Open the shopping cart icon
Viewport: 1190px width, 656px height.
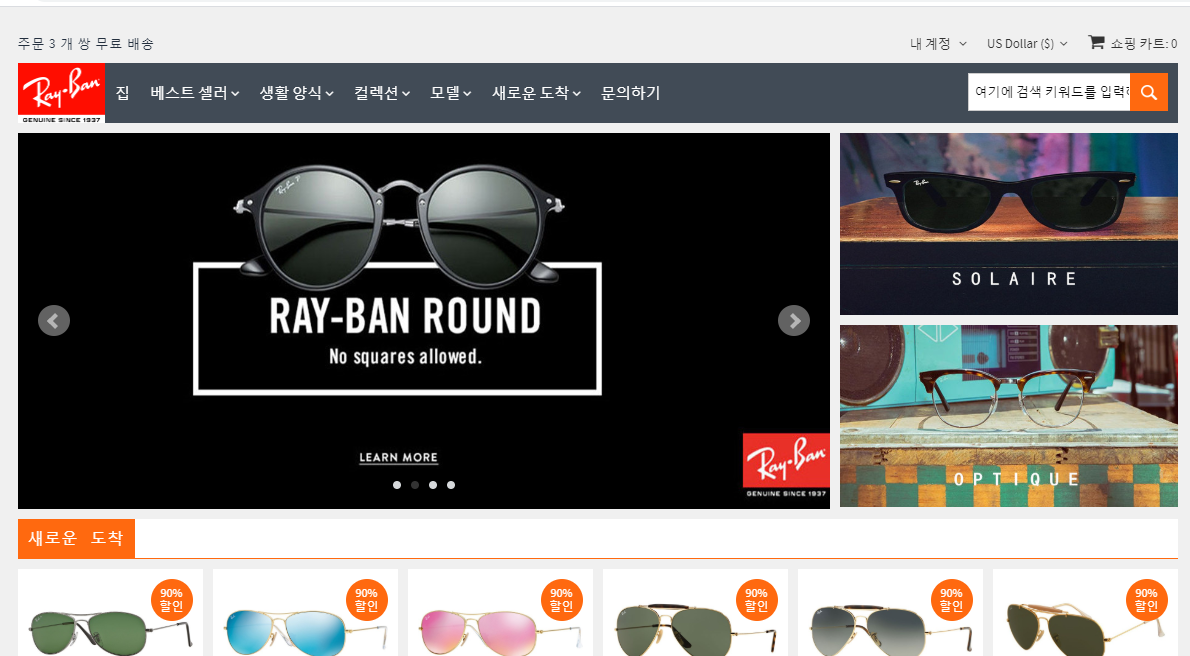(1096, 42)
